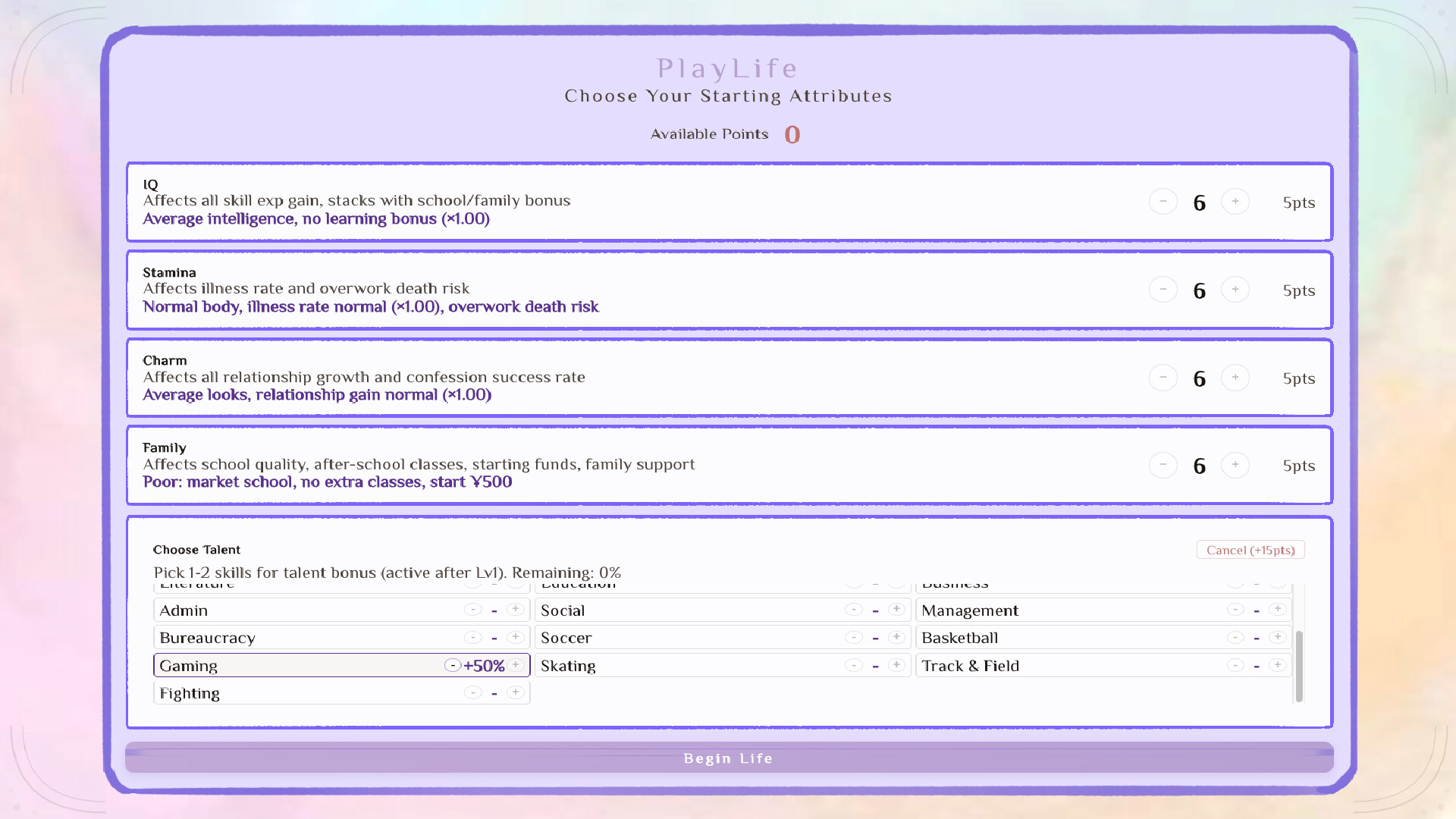Select the Basketball talent label

[959, 638]
